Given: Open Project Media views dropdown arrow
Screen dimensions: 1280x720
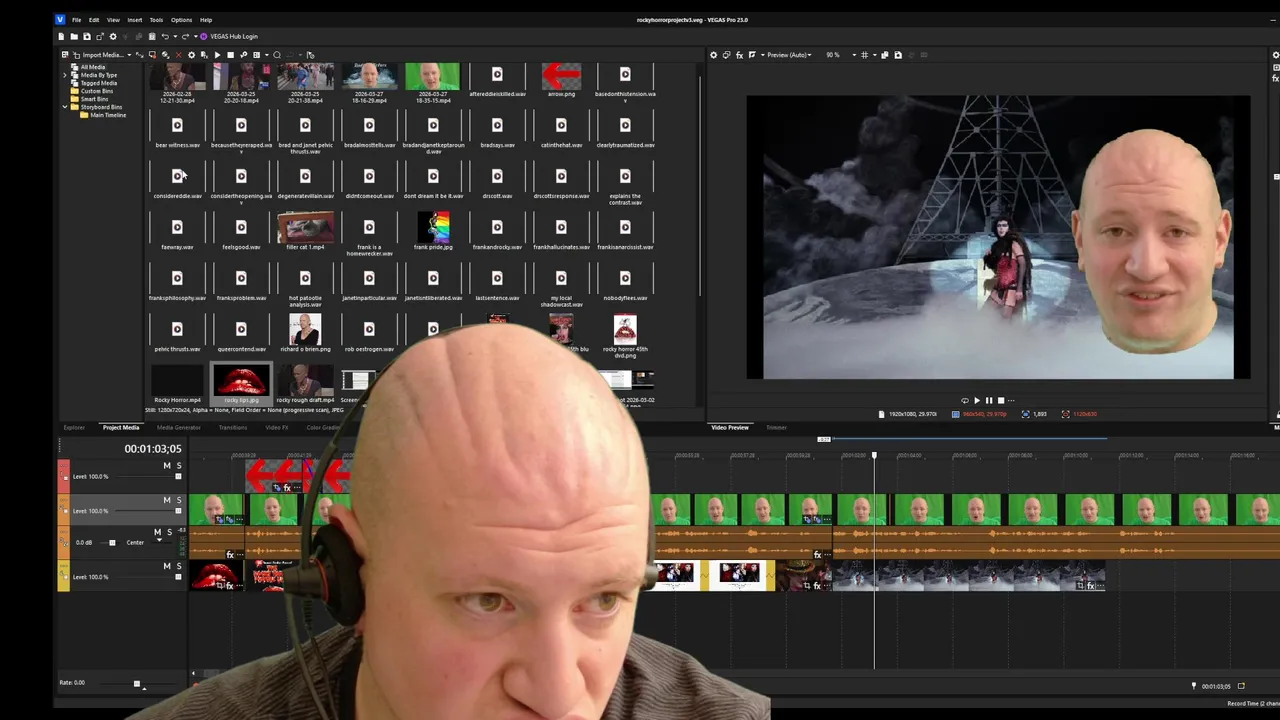Looking at the screenshot, I should (x=266, y=55).
